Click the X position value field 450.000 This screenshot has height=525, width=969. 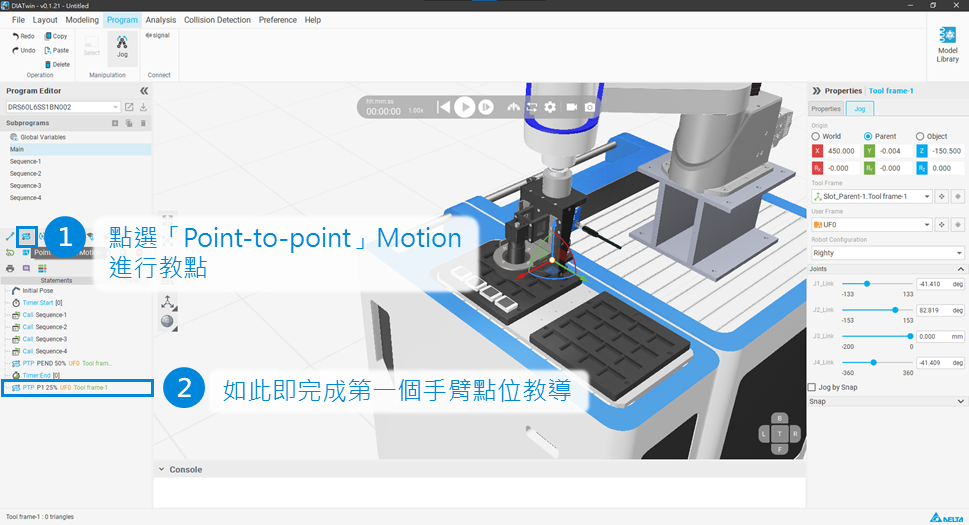pos(842,151)
